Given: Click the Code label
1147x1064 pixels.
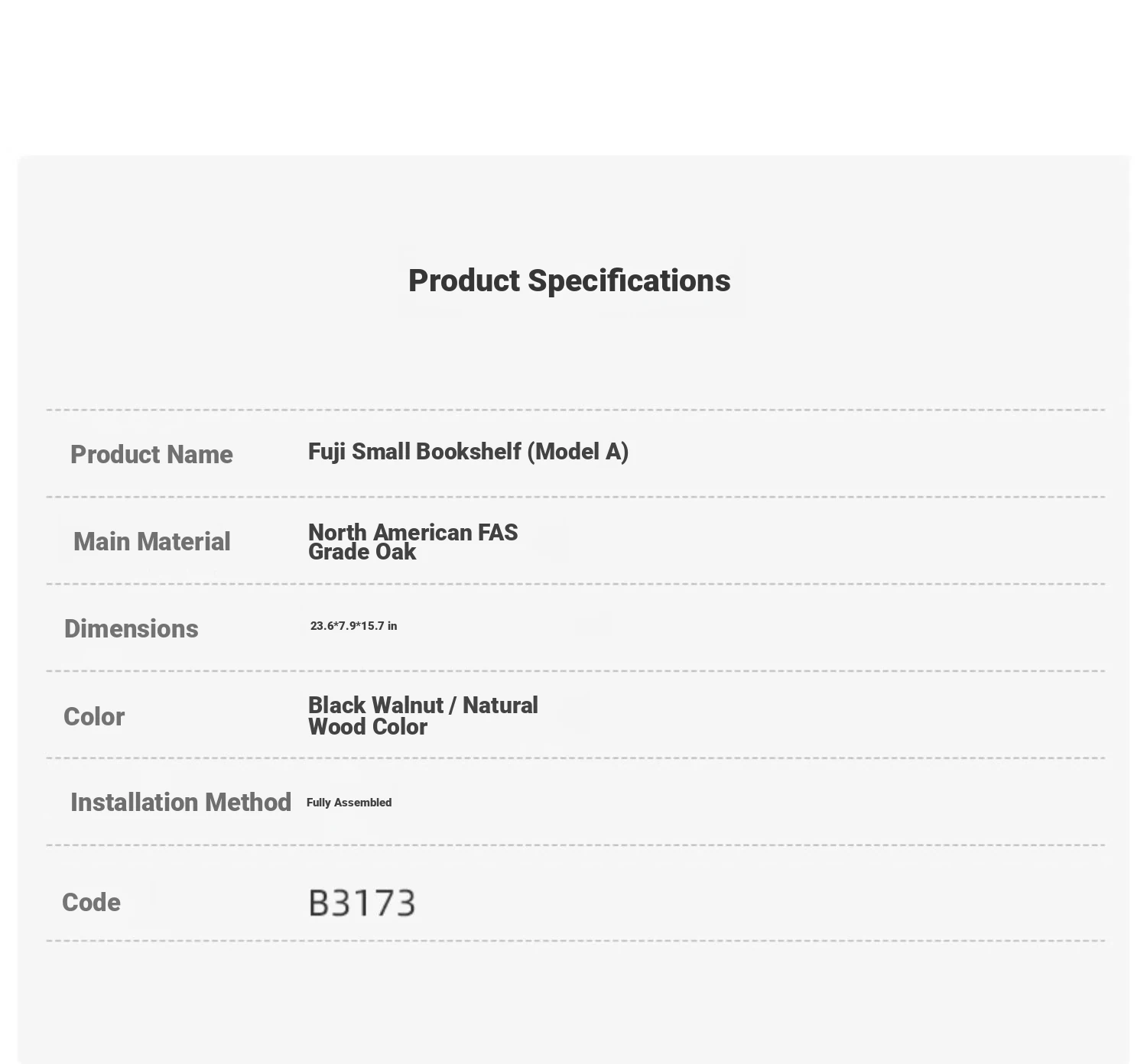Looking at the screenshot, I should pos(91,902).
